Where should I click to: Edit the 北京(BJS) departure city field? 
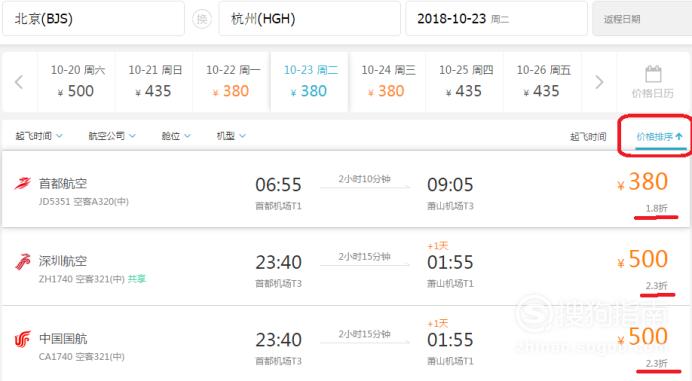point(93,19)
